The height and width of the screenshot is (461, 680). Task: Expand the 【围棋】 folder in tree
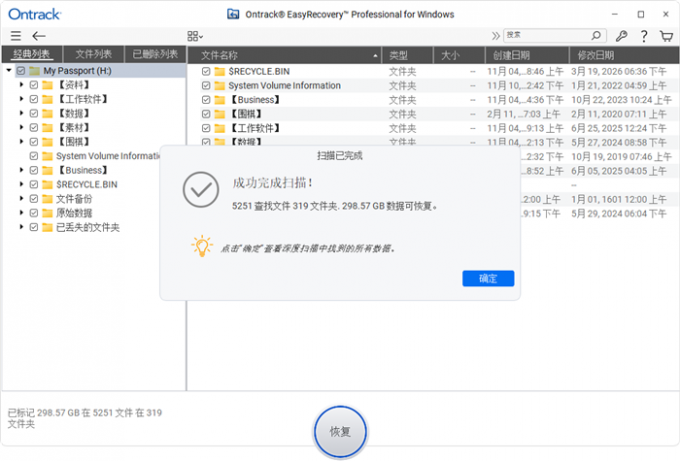pyautogui.click(x=21, y=142)
